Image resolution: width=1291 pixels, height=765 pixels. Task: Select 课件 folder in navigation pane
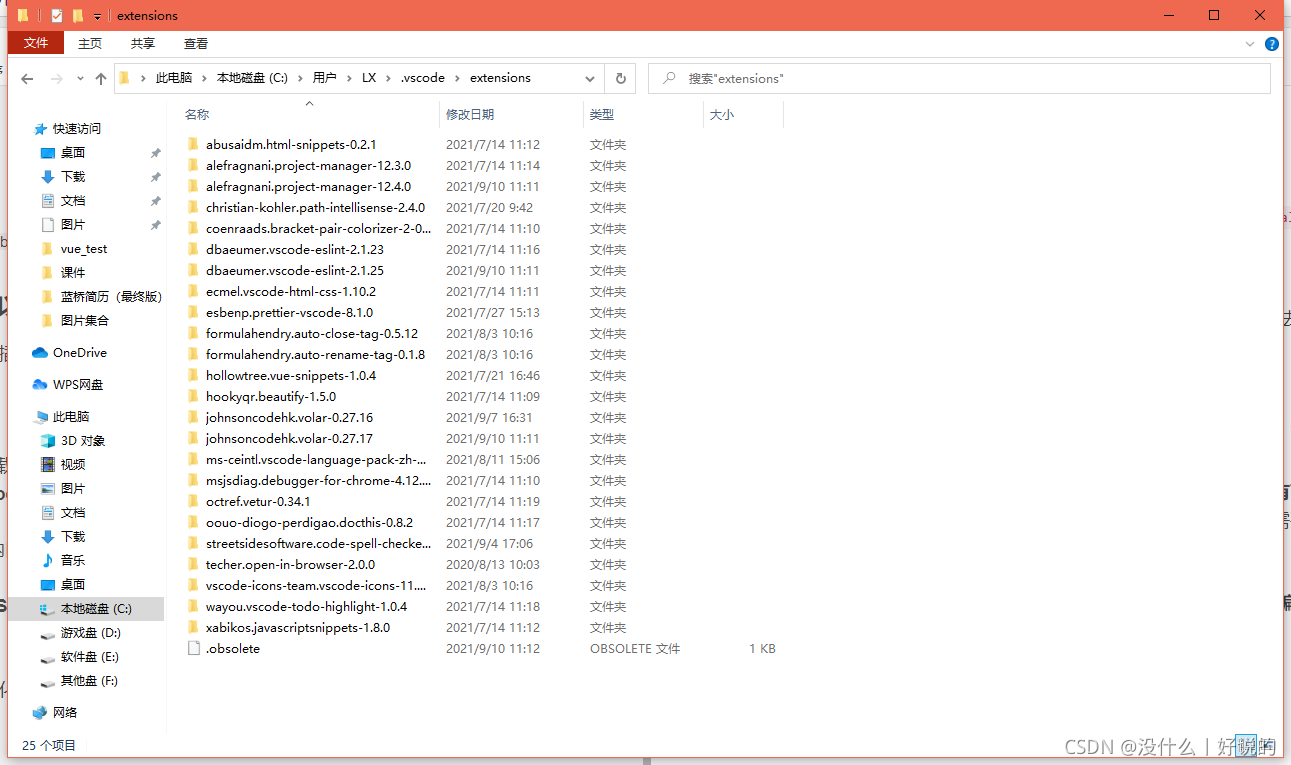tap(73, 273)
